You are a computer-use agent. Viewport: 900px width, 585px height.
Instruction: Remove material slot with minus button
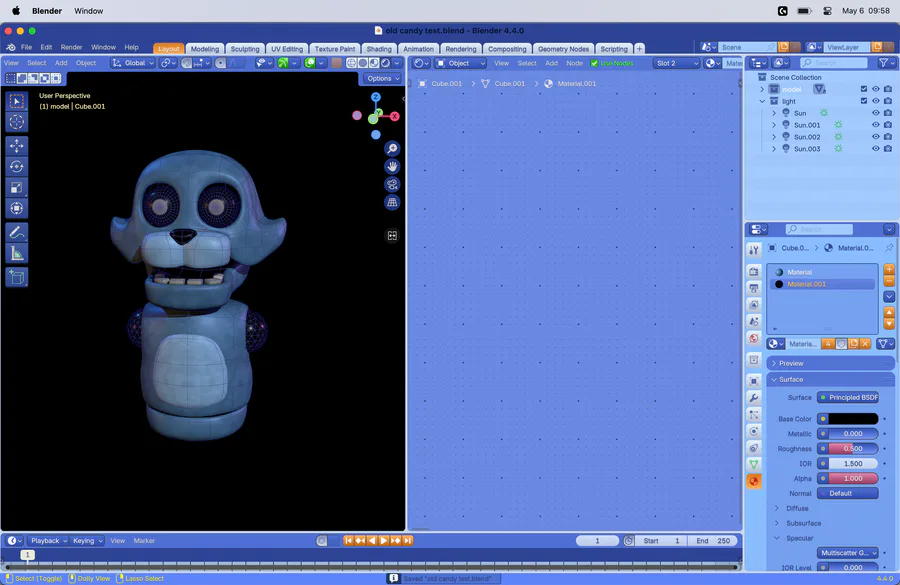[889, 281]
